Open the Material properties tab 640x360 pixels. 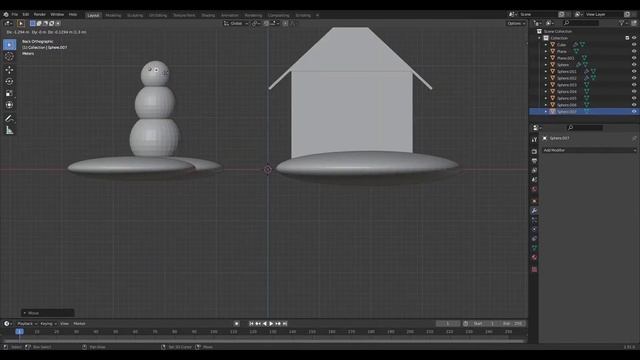coord(534,258)
